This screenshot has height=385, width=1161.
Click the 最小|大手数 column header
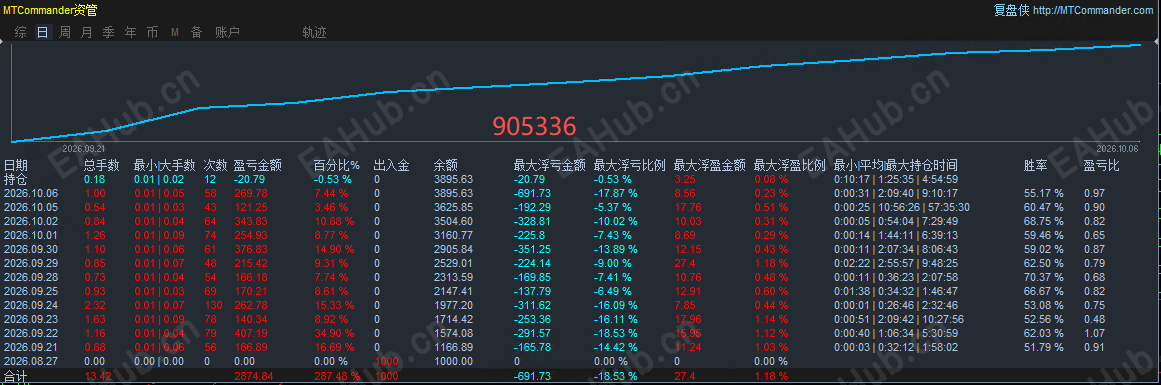coord(164,166)
